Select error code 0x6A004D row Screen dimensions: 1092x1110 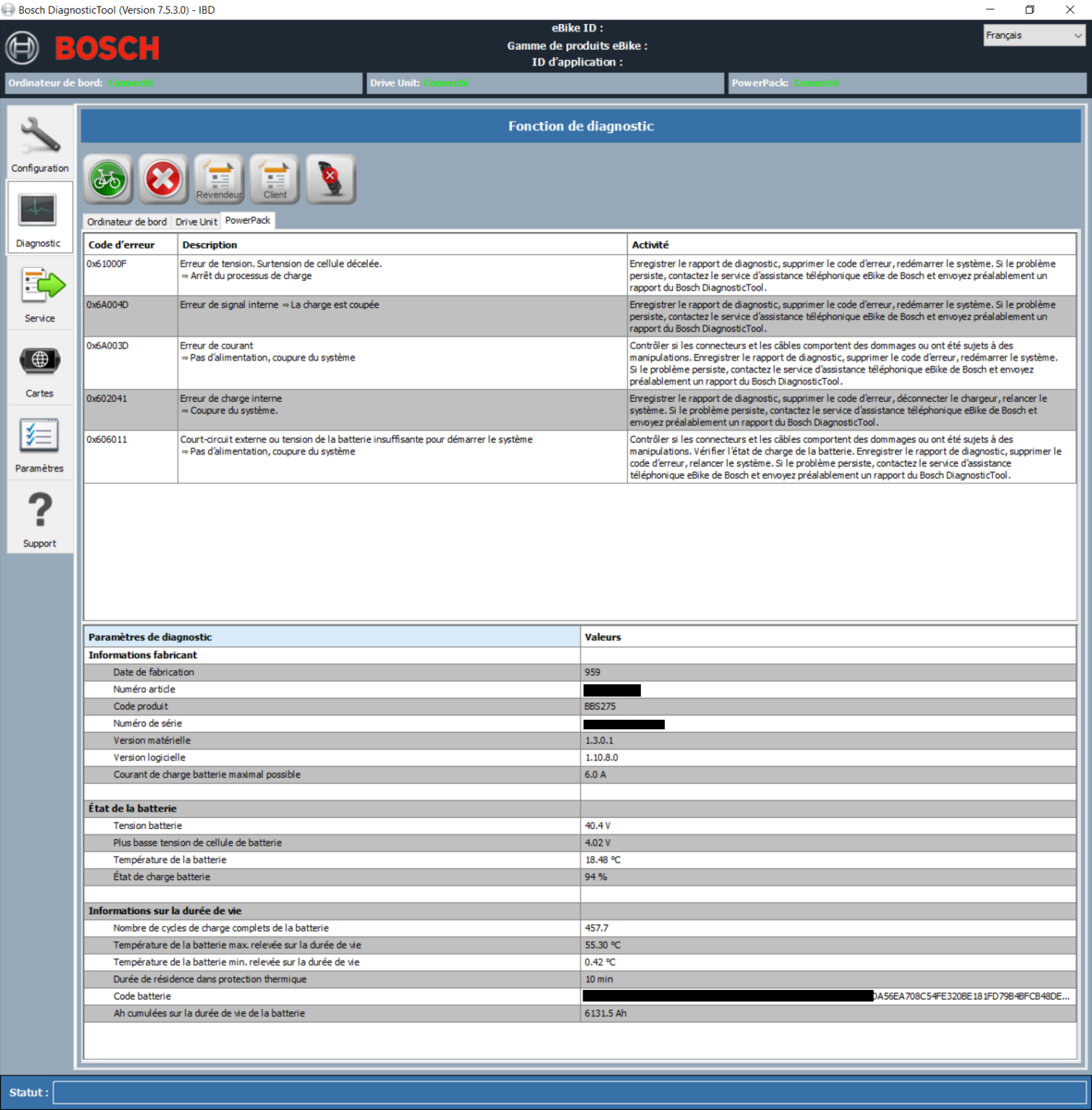coord(580,317)
